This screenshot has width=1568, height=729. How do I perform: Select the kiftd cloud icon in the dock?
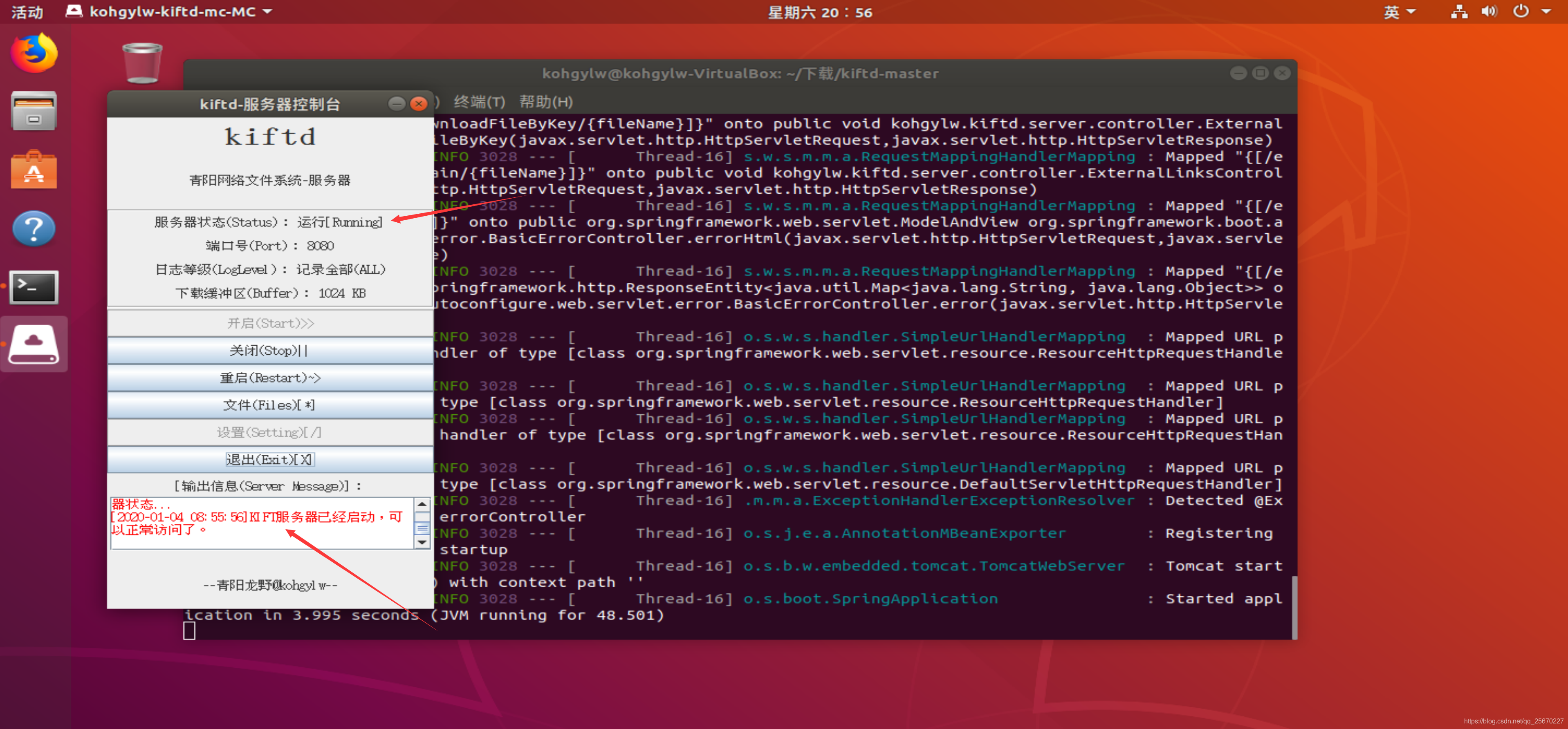click(34, 344)
